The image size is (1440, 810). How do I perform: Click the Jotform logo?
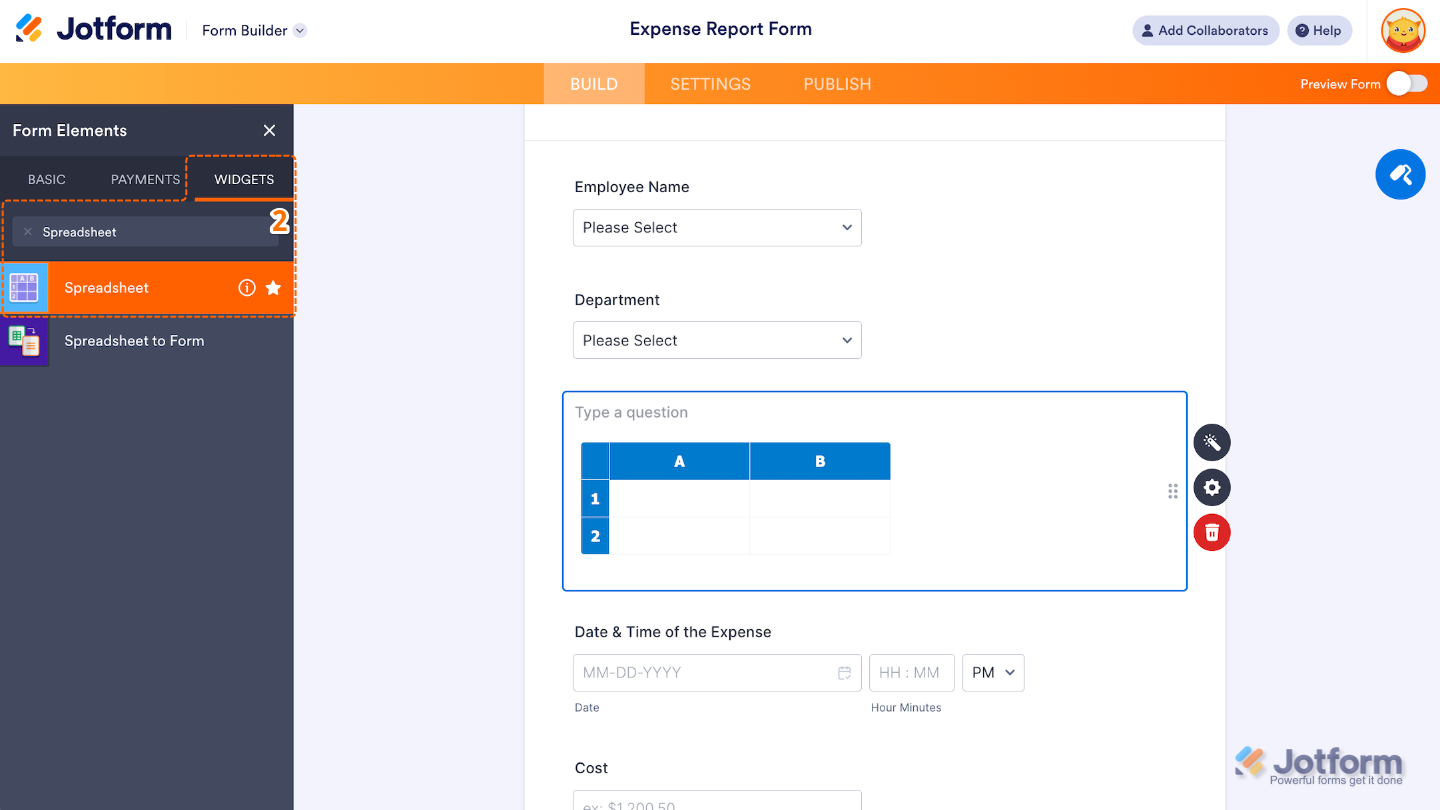pyautogui.click(x=94, y=30)
